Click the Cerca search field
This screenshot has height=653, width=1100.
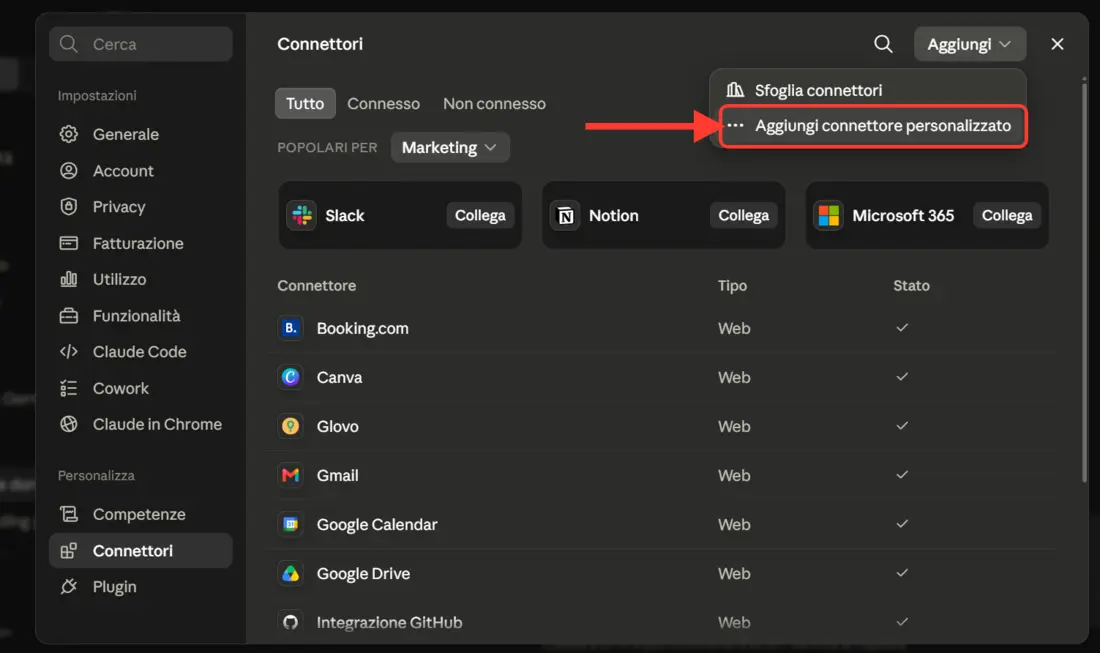(140, 44)
